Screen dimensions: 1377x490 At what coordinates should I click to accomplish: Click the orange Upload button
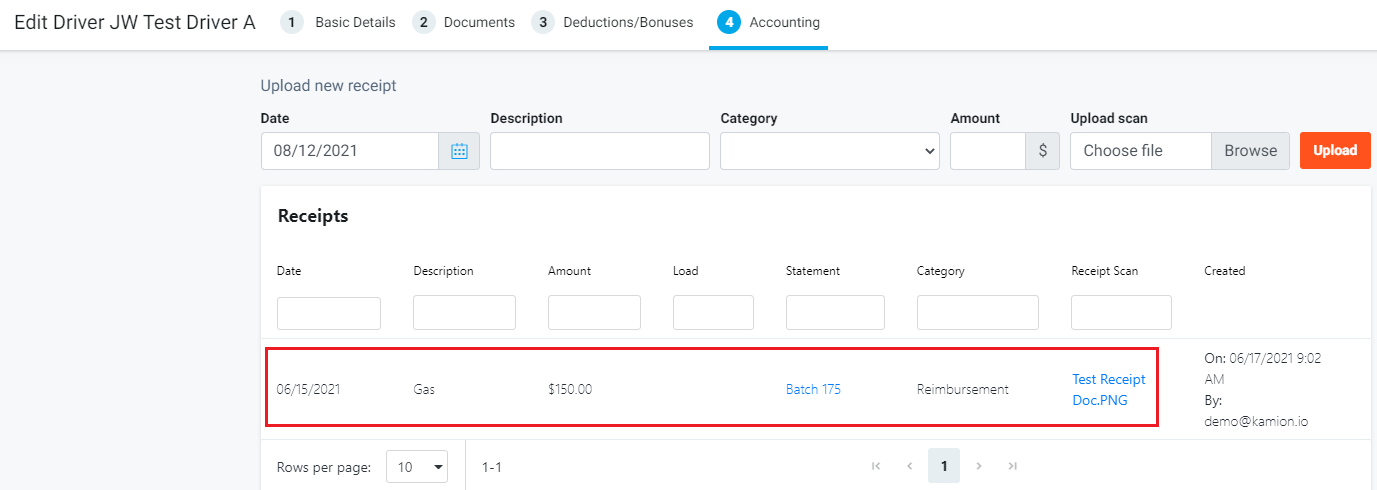click(1335, 151)
